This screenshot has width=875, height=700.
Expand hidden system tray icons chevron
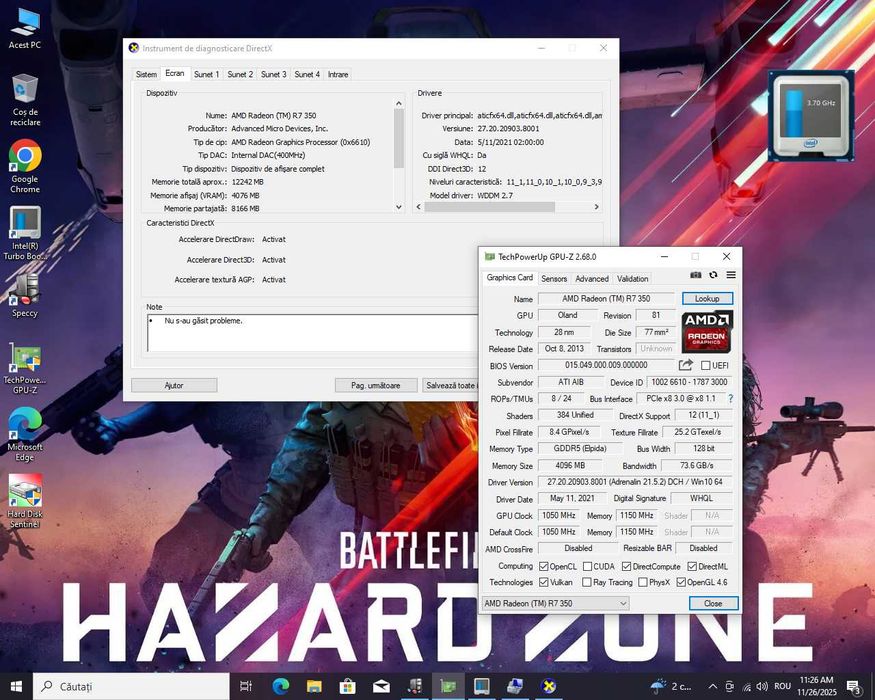point(713,686)
